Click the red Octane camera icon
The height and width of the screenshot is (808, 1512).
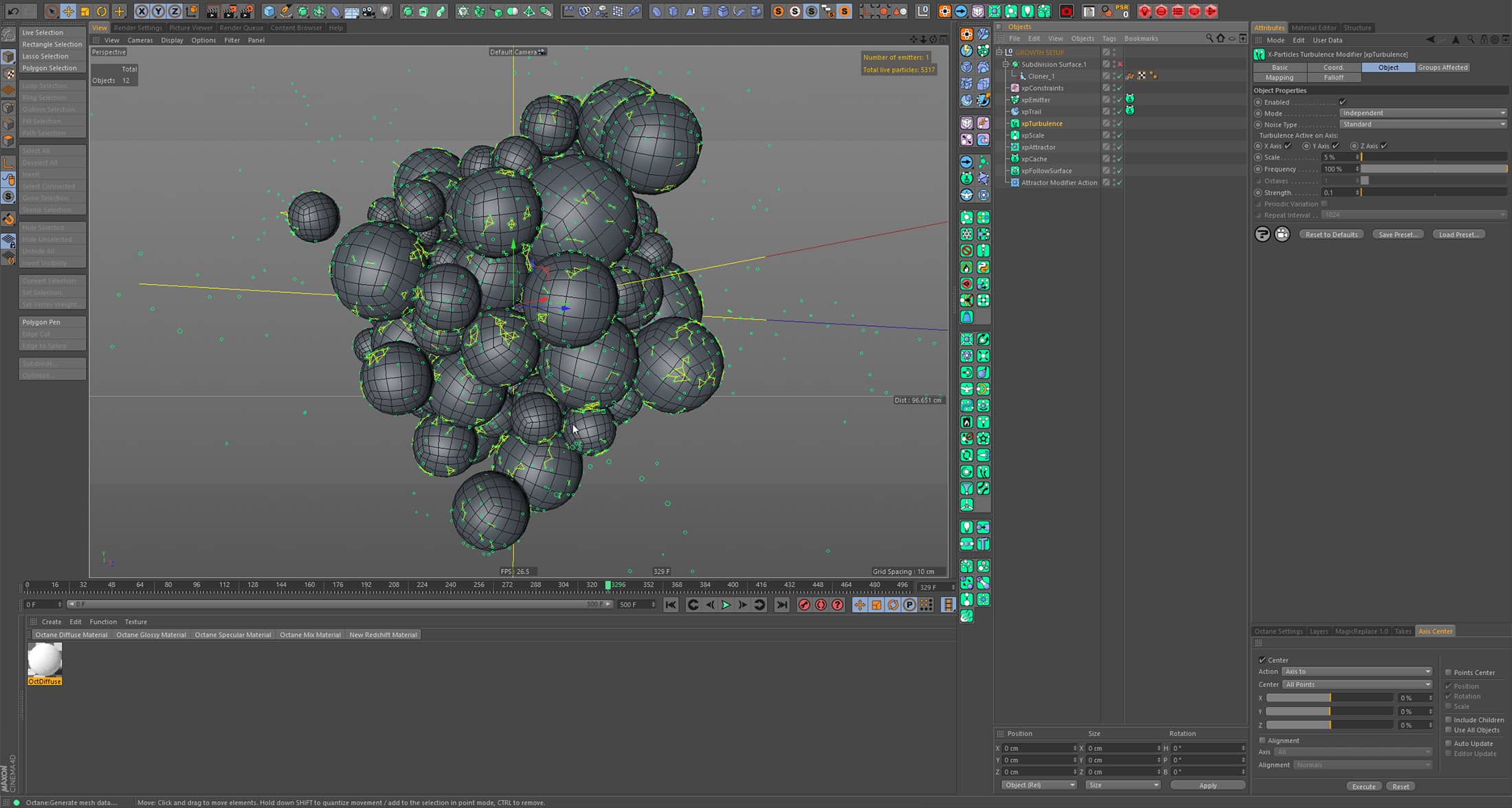(x=1067, y=11)
